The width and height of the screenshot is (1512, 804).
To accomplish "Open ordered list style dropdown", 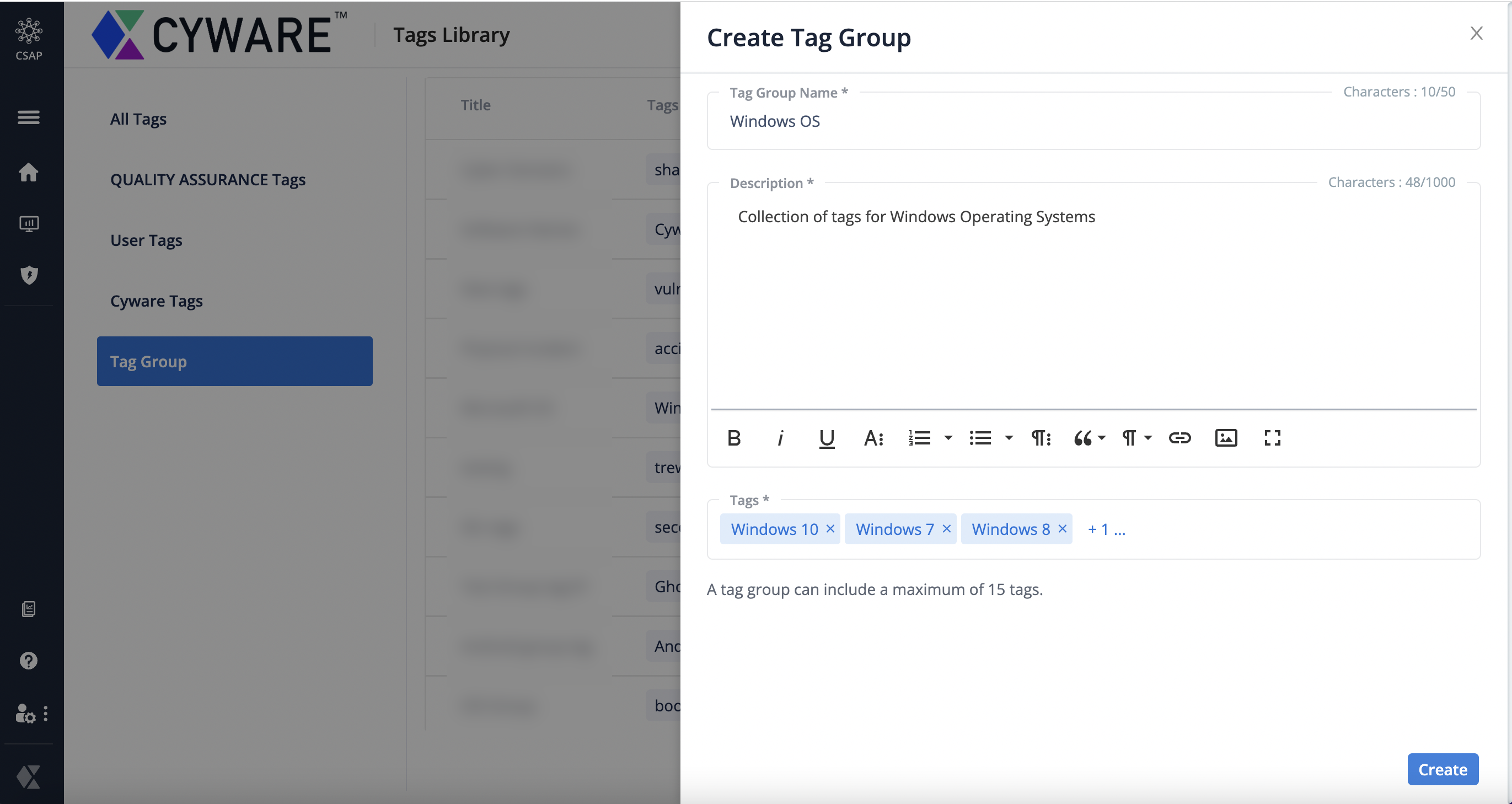I will coord(948,438).
